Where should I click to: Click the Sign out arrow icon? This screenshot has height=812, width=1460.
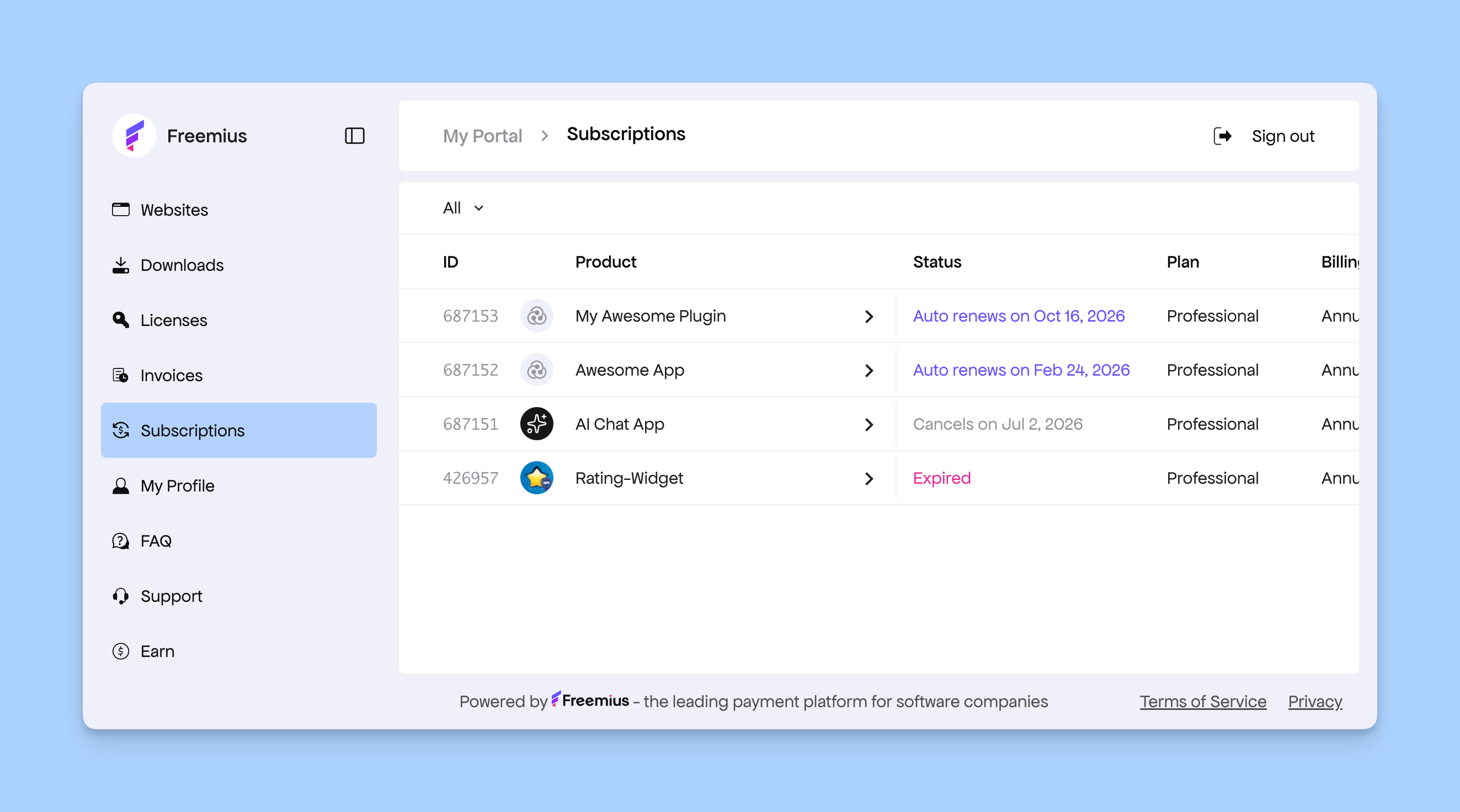(x=1222, y=136)
